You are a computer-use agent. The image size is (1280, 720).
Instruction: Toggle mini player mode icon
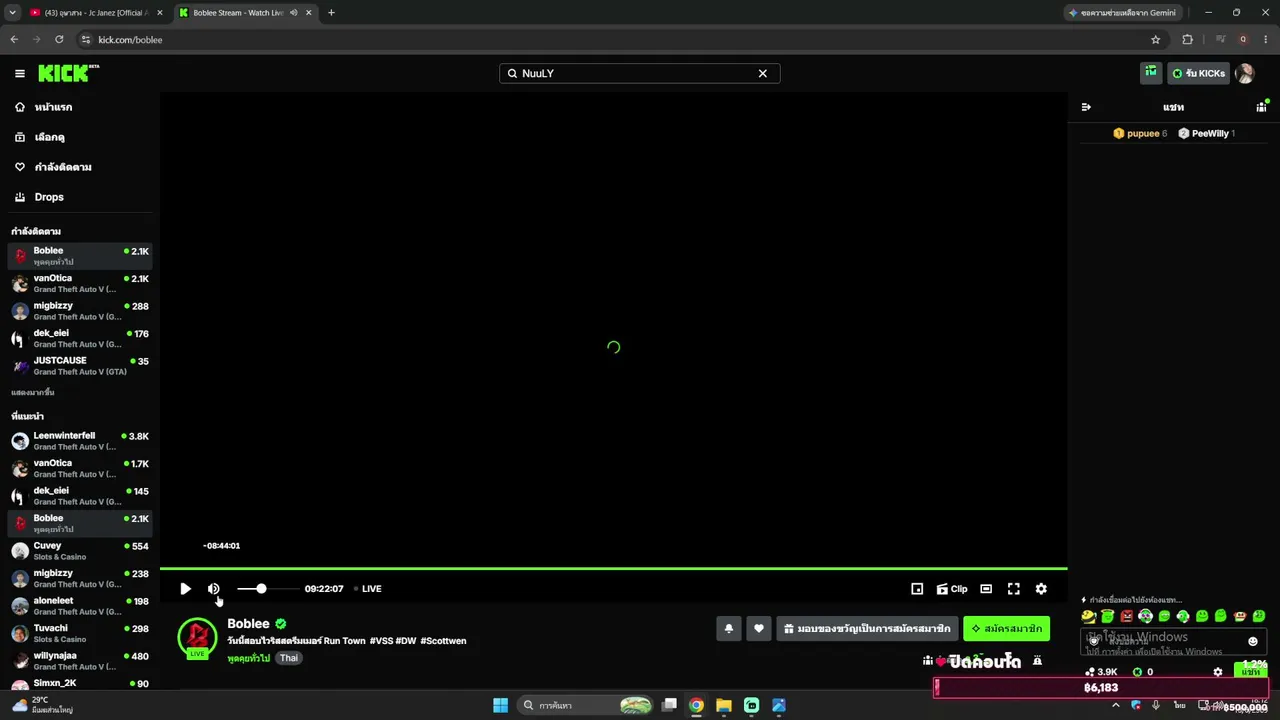pyautogui.click(x=917, y=589)
